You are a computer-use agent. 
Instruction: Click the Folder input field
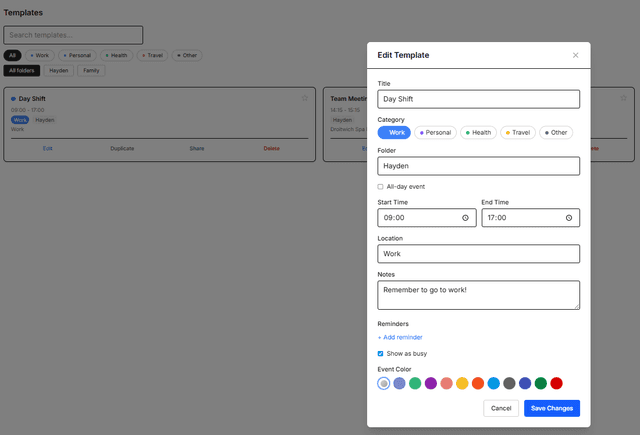point(478,166)
